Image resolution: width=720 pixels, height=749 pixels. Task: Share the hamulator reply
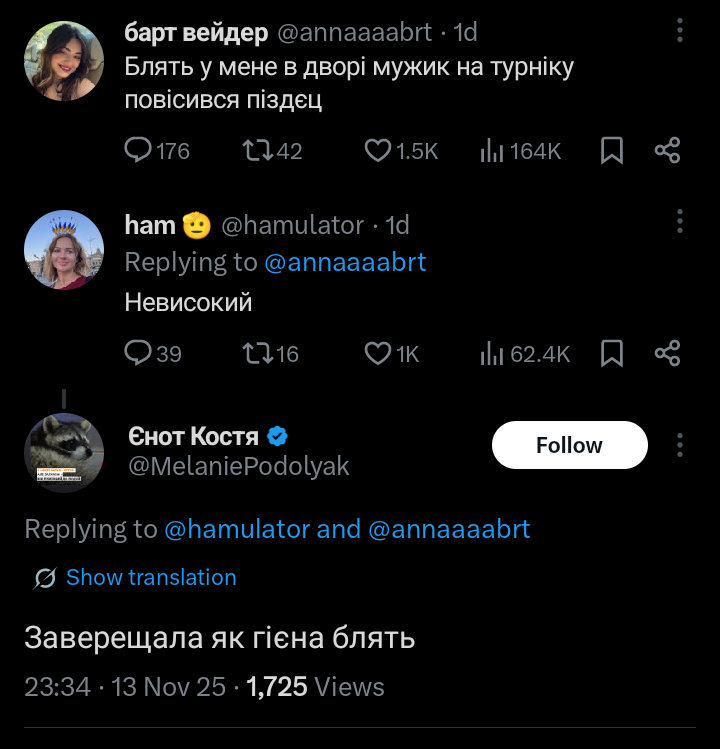tap(667, 353)
